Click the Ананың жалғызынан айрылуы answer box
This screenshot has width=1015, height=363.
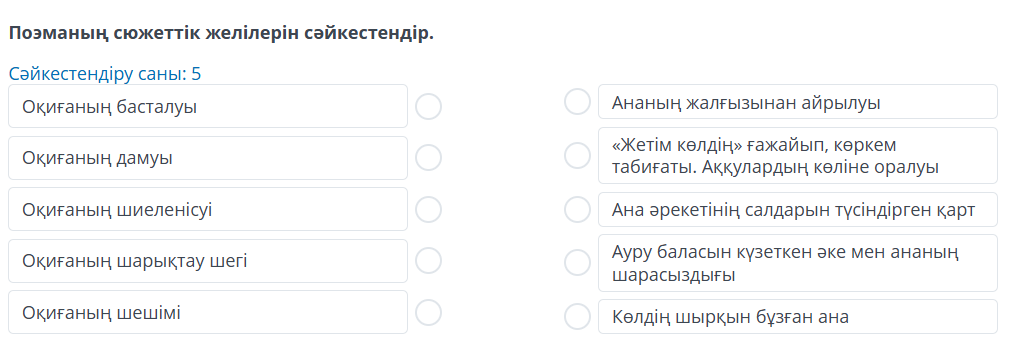coord(798,102)
